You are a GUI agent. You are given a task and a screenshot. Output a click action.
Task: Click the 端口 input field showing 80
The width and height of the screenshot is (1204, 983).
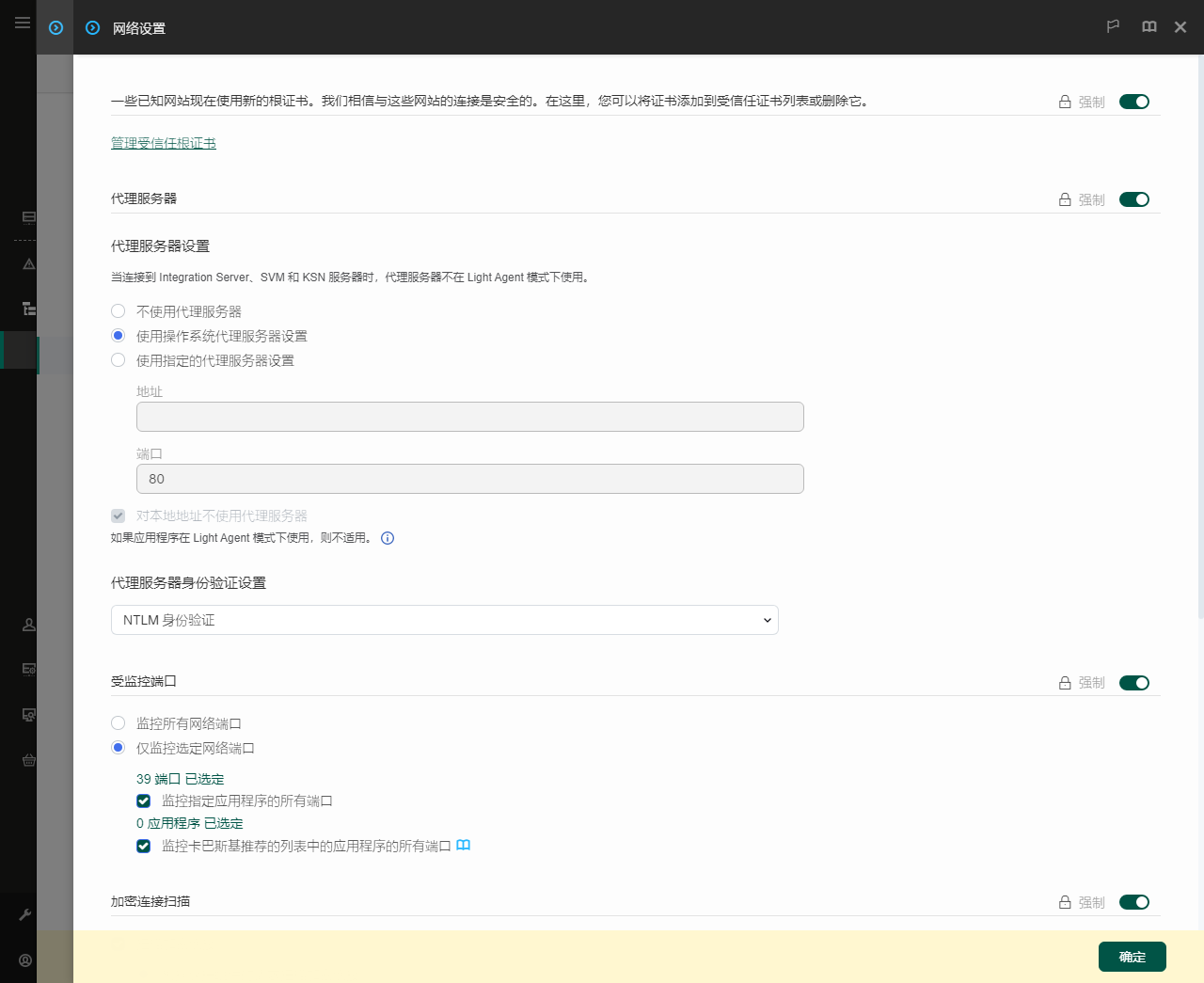click(x=469, y=479)
